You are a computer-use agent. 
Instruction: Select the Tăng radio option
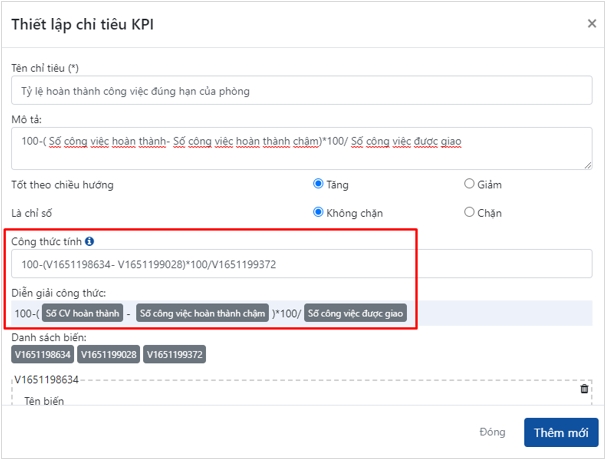[319, 184]
